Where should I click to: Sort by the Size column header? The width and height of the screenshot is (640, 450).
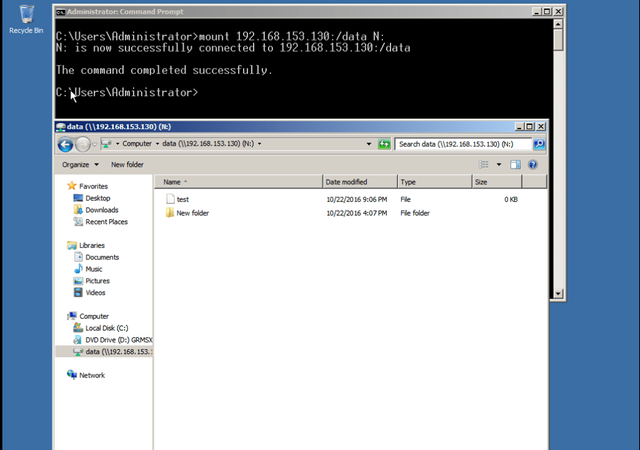tap(497, 182)
